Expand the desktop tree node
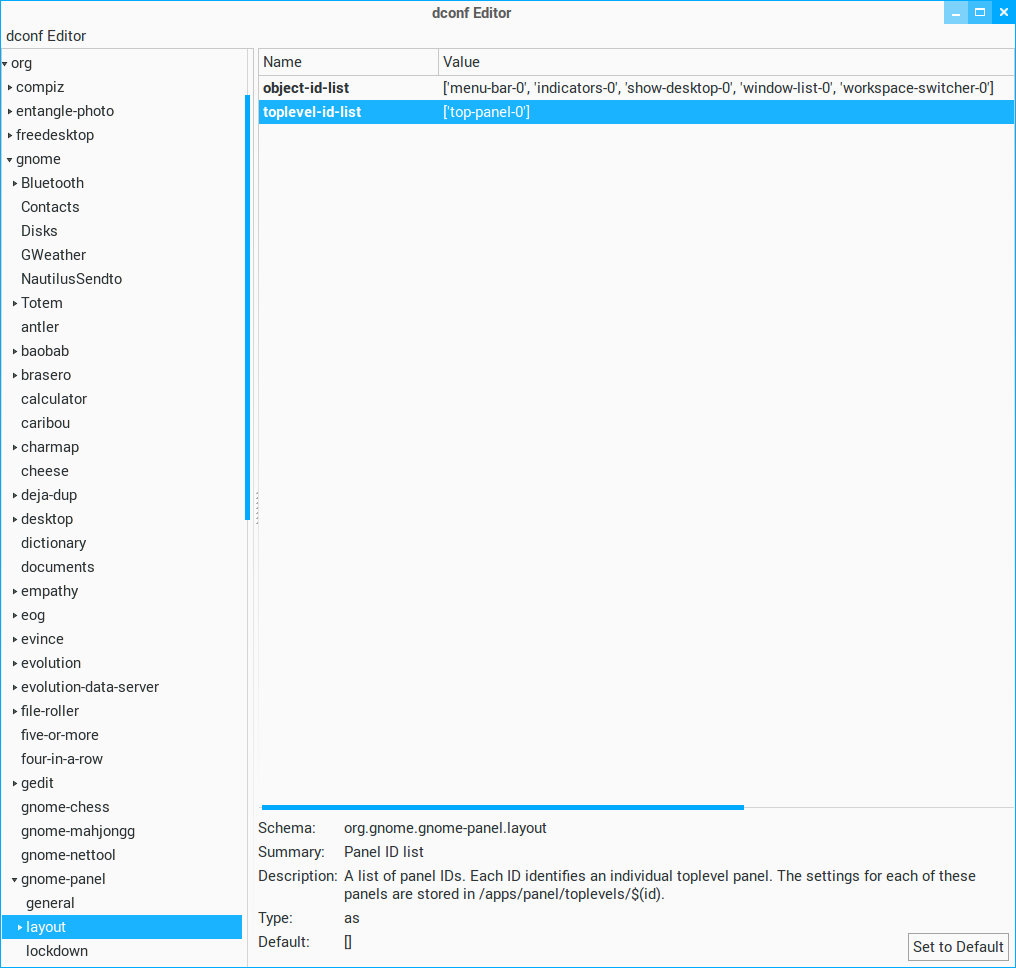 (15, 520)
